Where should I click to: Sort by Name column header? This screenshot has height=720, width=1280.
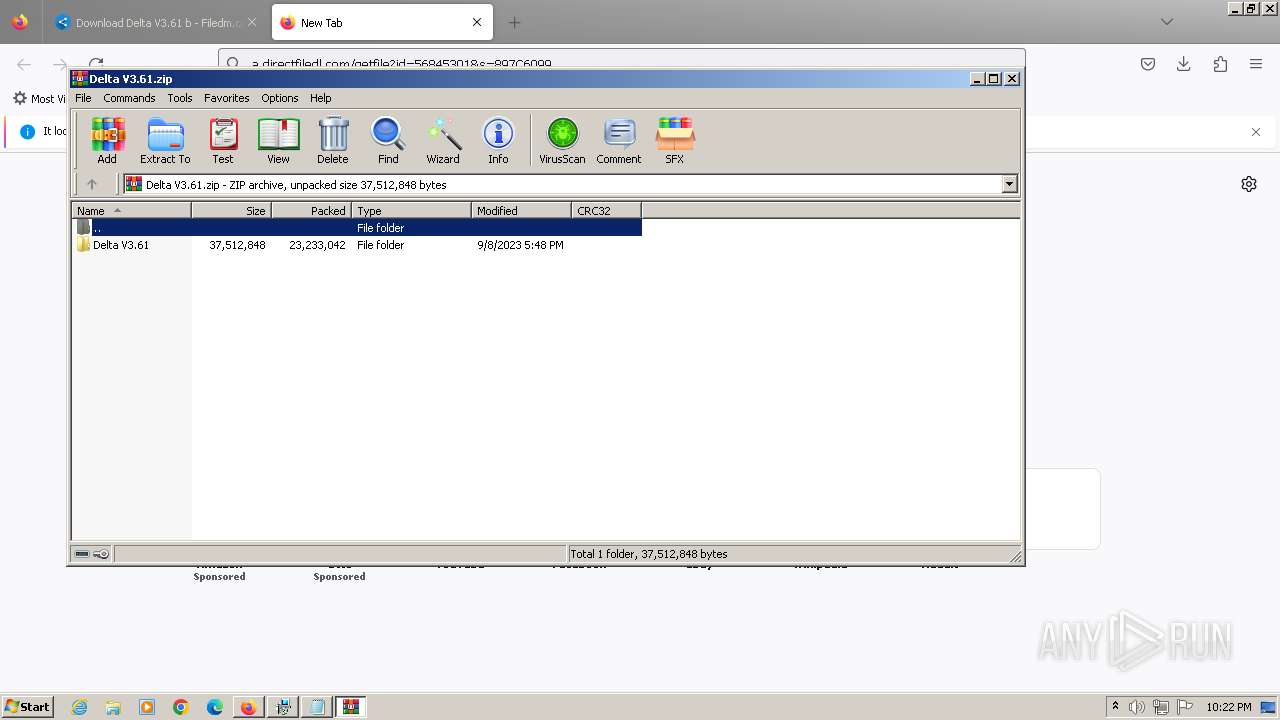pos(131,210)
